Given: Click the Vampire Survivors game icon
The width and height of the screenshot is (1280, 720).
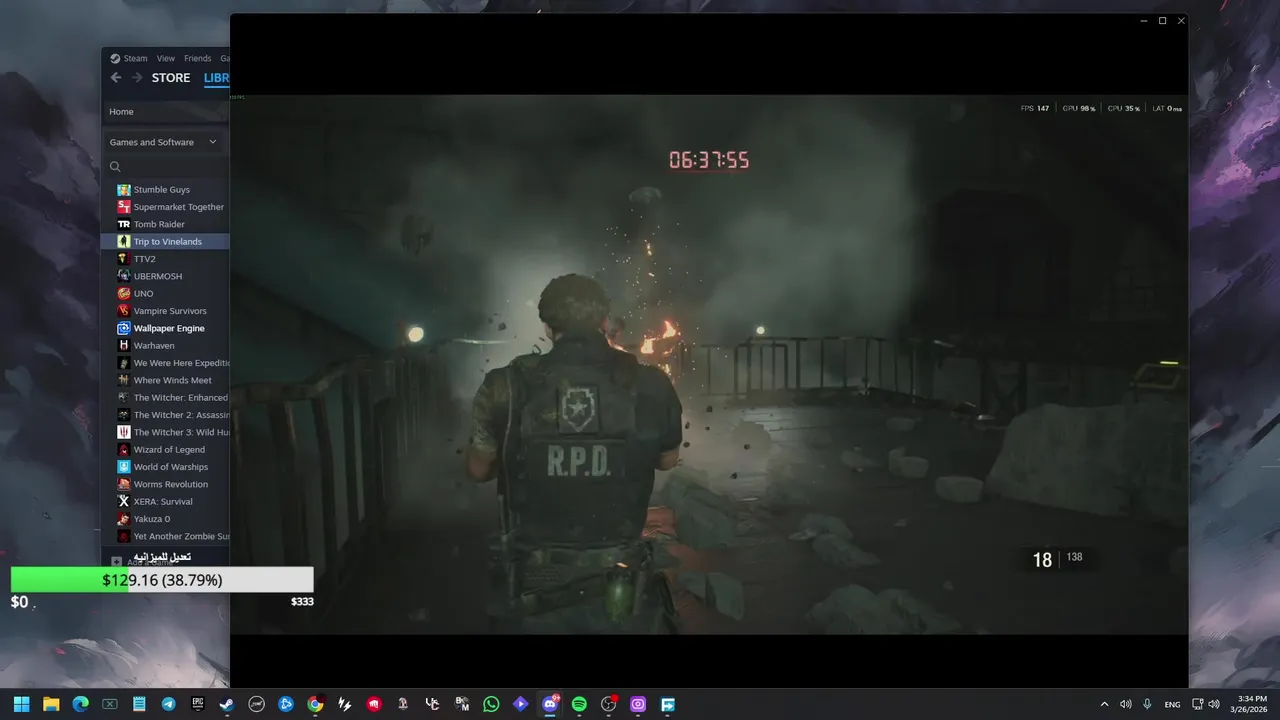Looking at the screenshot, I should (x=124, y=311).
